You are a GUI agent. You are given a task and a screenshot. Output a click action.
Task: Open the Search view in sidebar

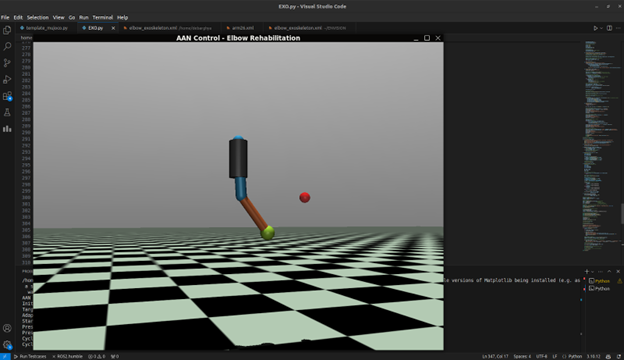tap(7, 47)
